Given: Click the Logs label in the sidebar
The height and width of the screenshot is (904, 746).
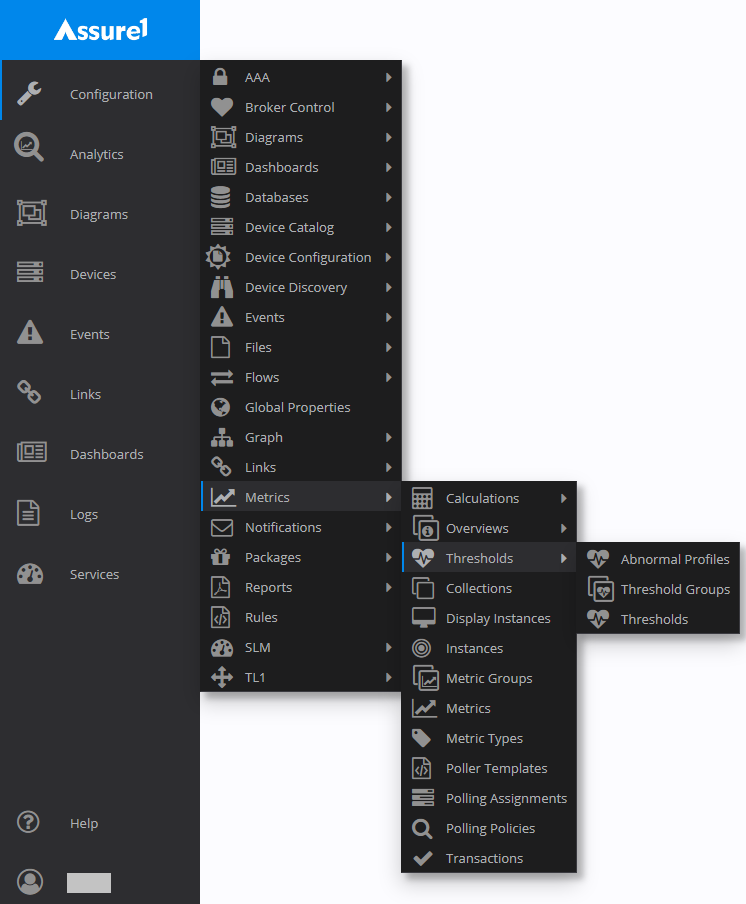Looking at the screenshot, I should point(84,514).
